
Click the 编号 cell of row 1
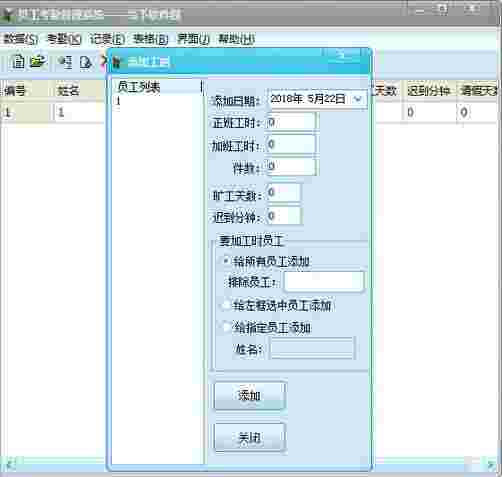click(x=27, y=113)
